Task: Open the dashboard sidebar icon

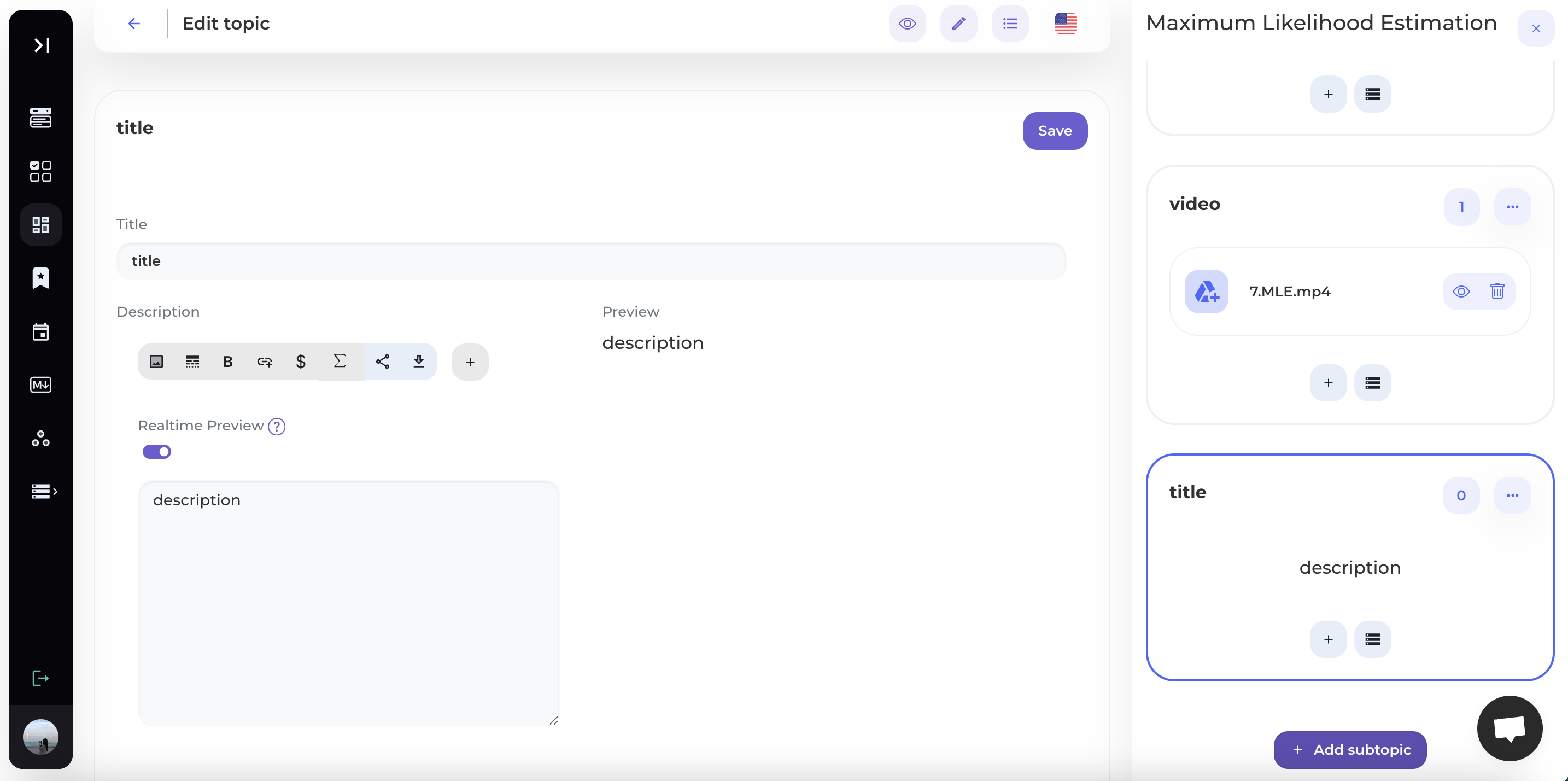Action: (41, 225)
